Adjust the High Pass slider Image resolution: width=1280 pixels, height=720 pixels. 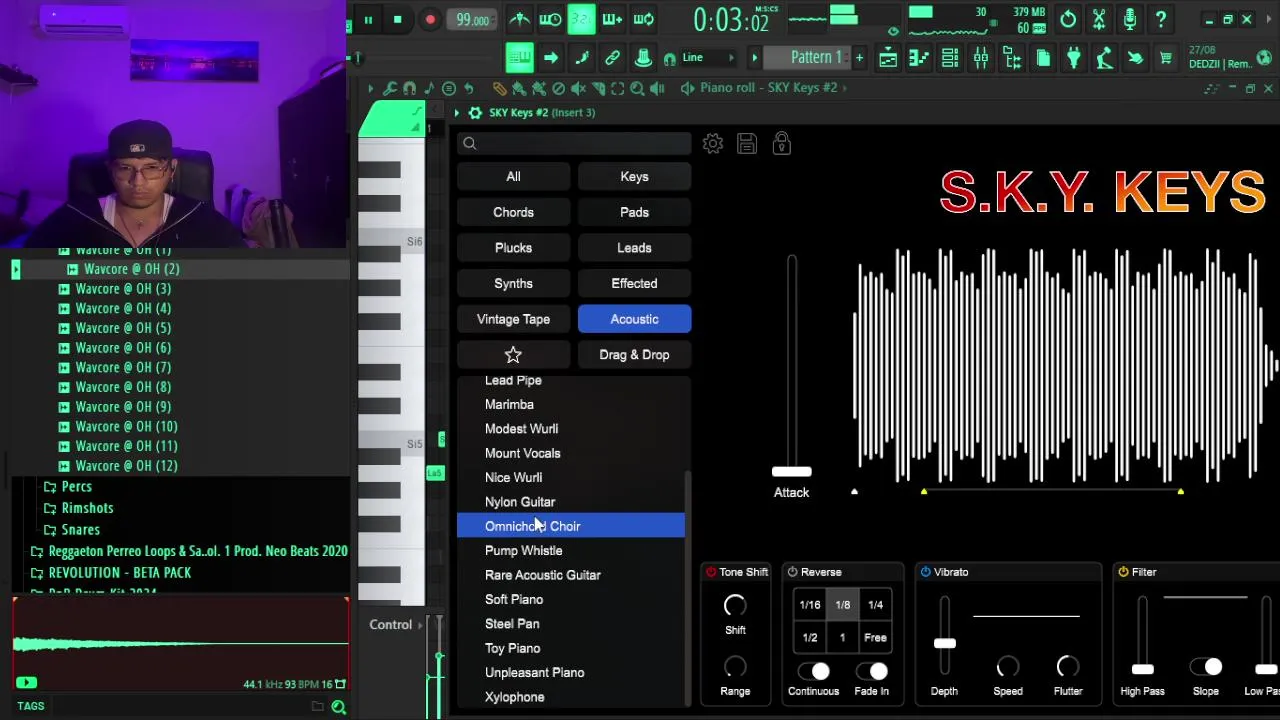[1142, 669]
